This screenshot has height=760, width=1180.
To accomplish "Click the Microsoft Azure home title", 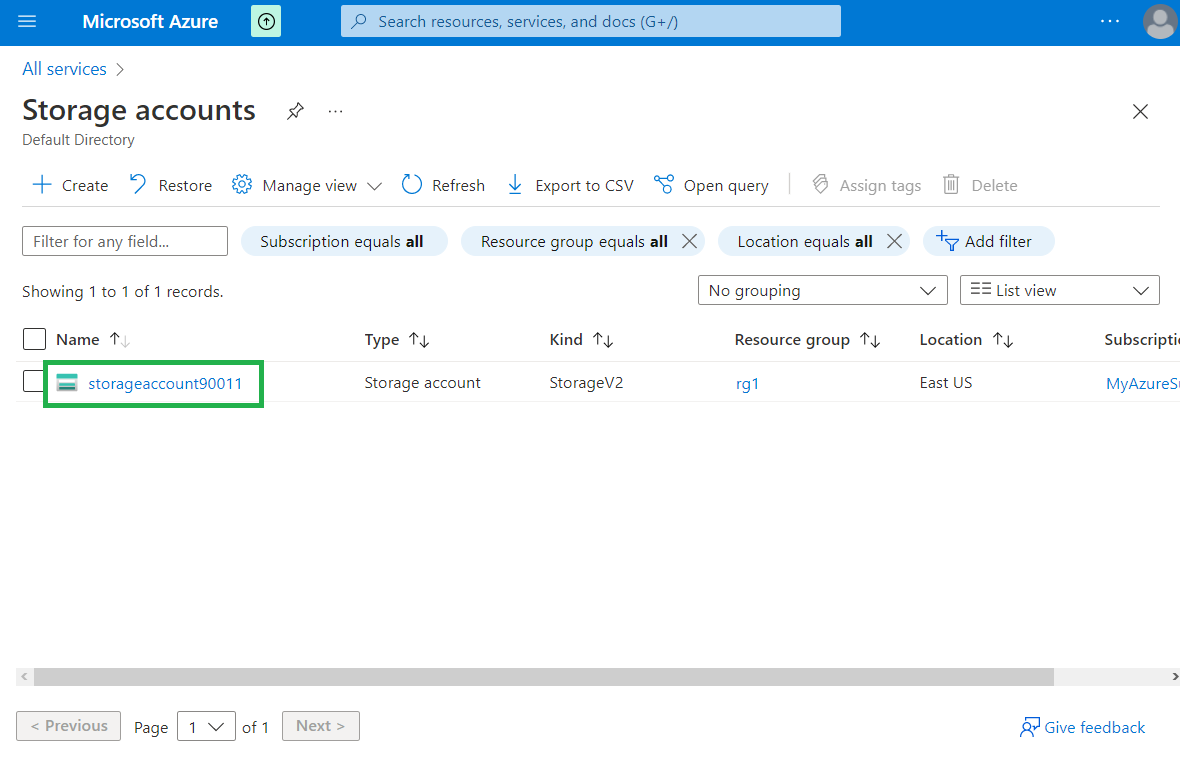I will click(x=150, y=21).
